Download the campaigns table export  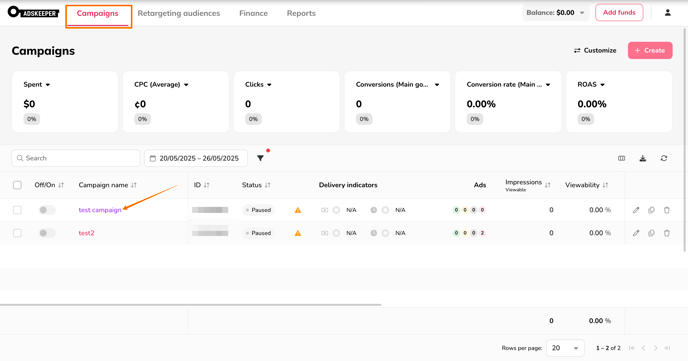[642, 158]
